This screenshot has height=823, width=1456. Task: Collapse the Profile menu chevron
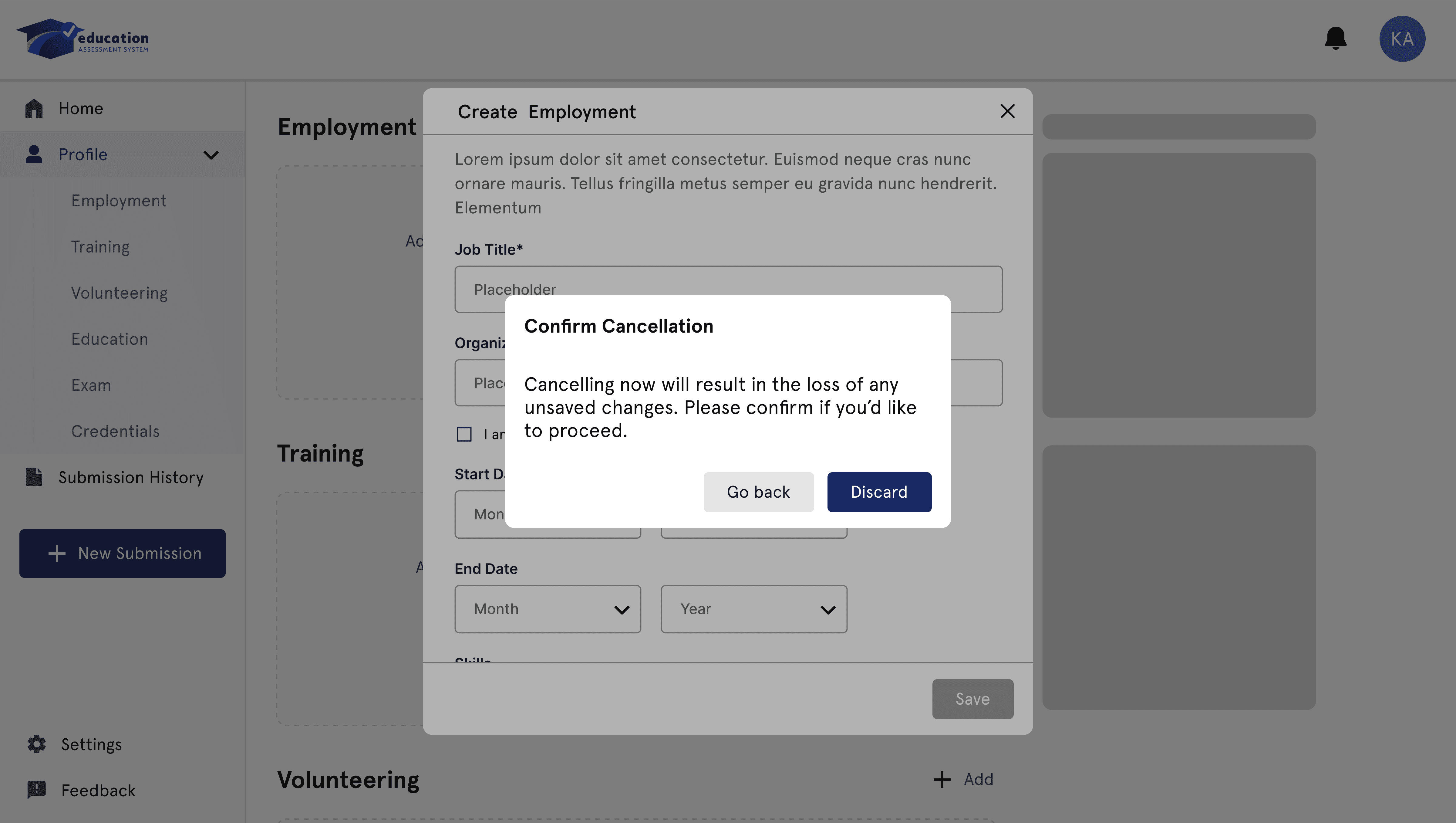(x=211, y=155)
